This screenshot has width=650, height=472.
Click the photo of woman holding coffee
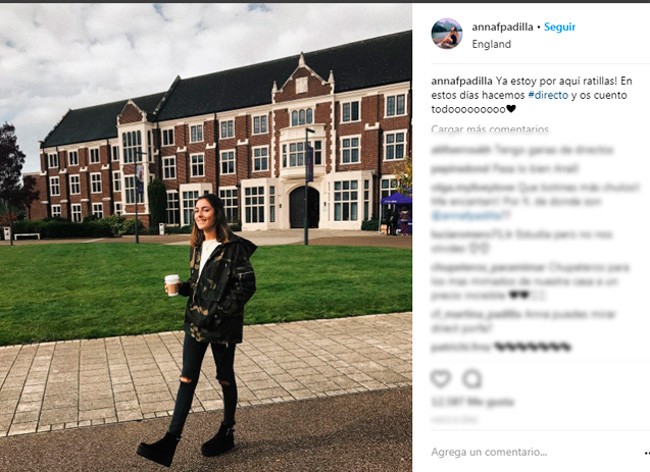point(206,238)
